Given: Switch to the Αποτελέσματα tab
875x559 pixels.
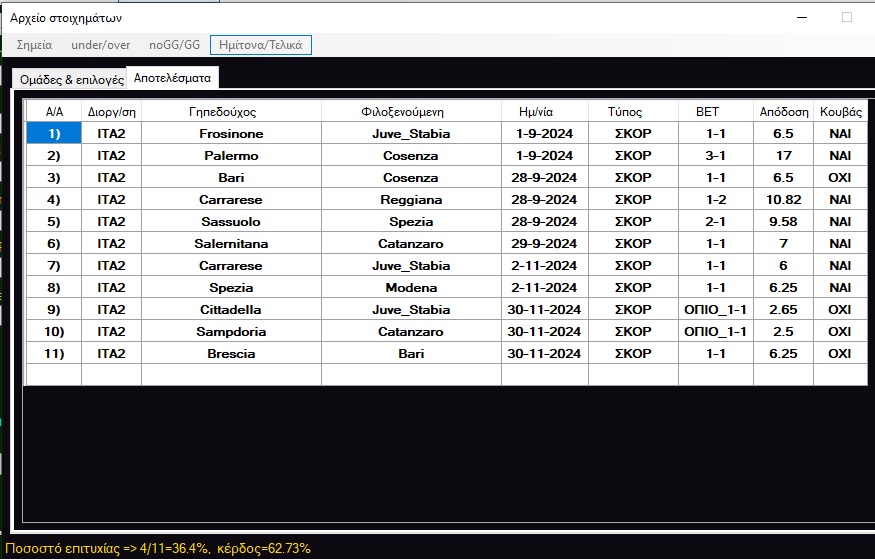Looking at the screenshot, I should (x=172, y=77).
